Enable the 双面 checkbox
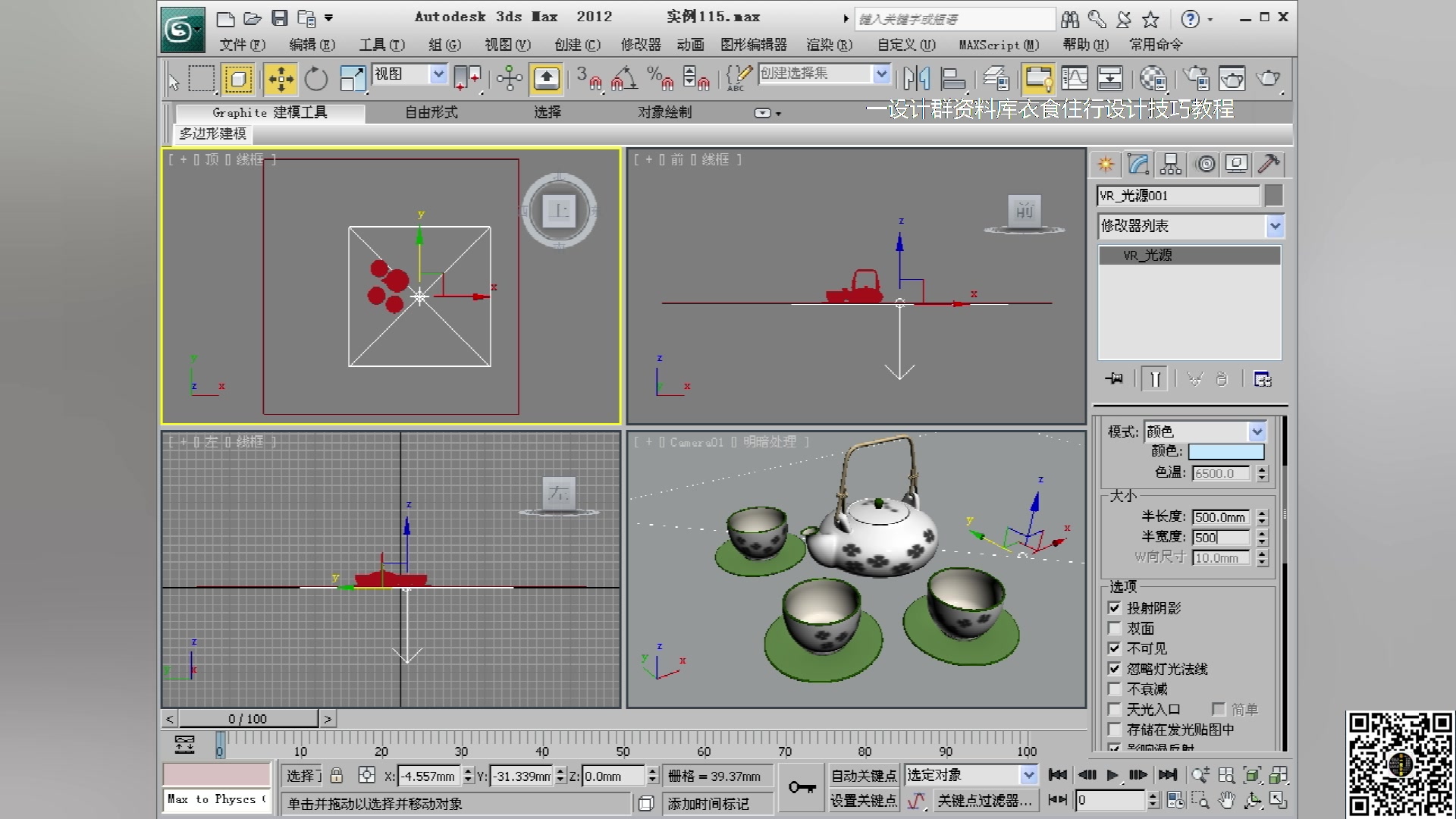Image resolution: width=1456 pixels, height=819 pixels. point(1114,628)
